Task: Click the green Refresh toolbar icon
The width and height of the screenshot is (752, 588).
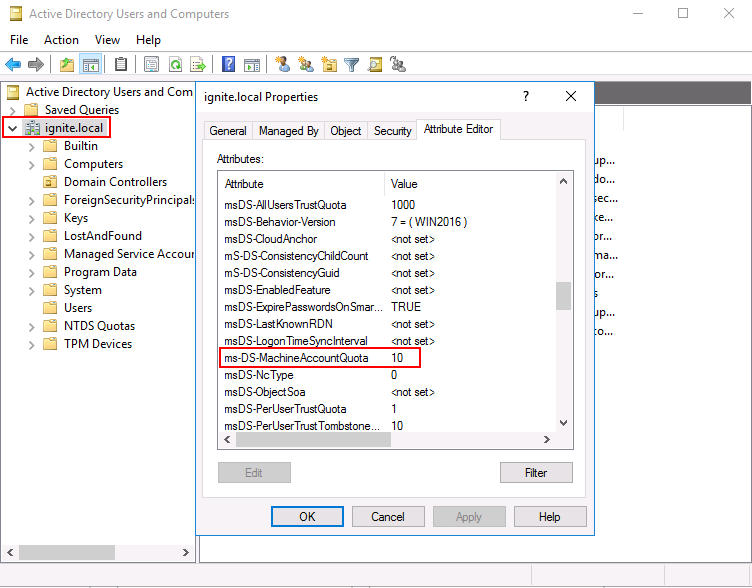Action: tap(176, 64)
